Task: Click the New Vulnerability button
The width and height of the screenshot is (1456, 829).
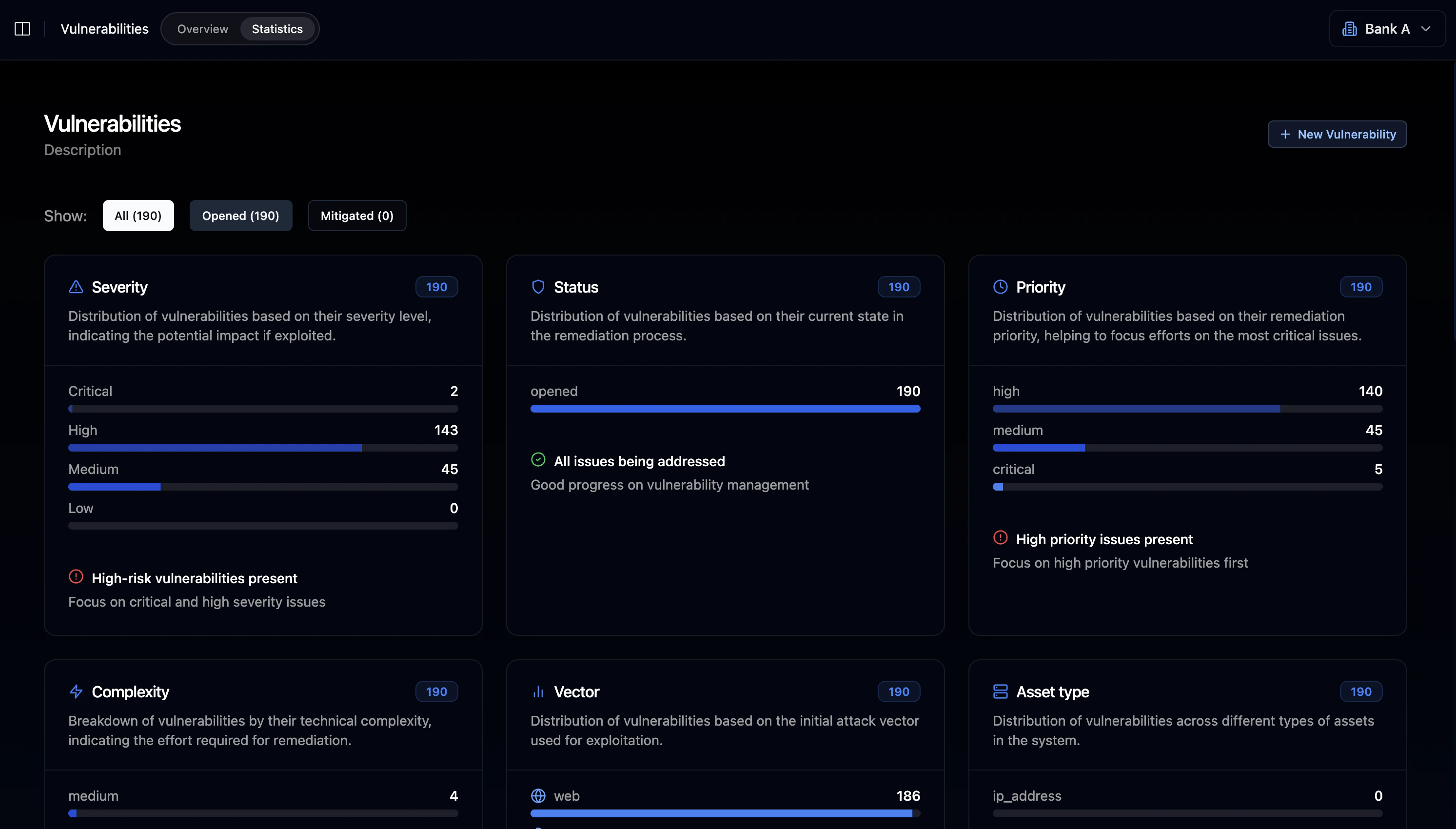Action: [x=1337, y=135]
